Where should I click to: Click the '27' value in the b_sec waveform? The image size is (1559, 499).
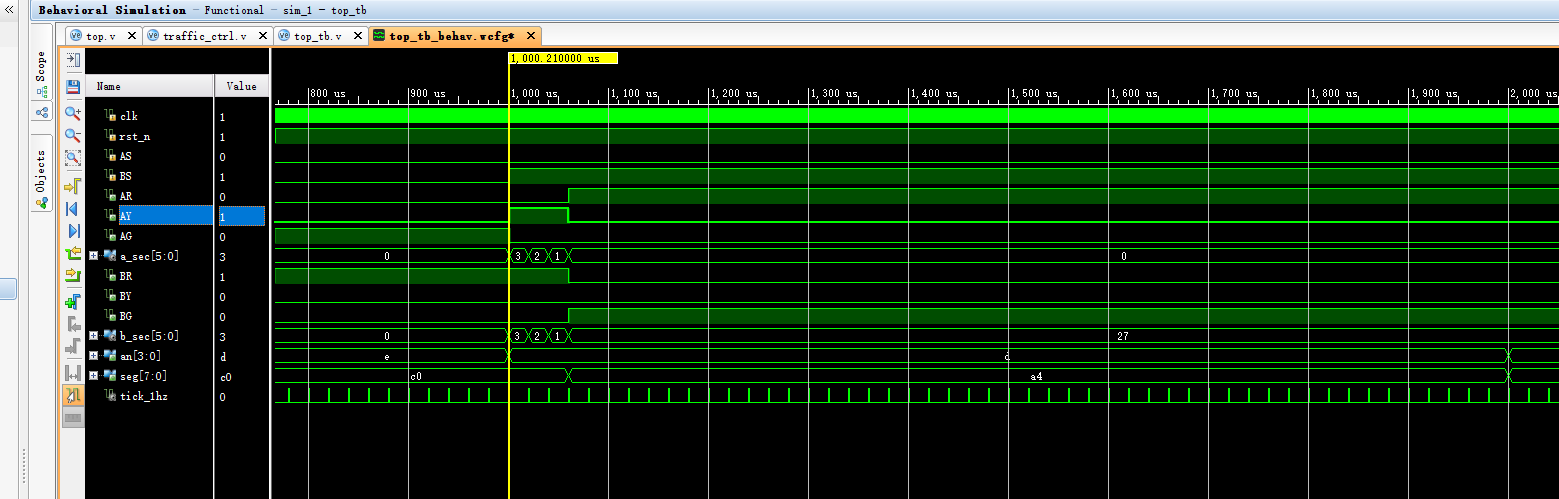tap(1123, 337)
